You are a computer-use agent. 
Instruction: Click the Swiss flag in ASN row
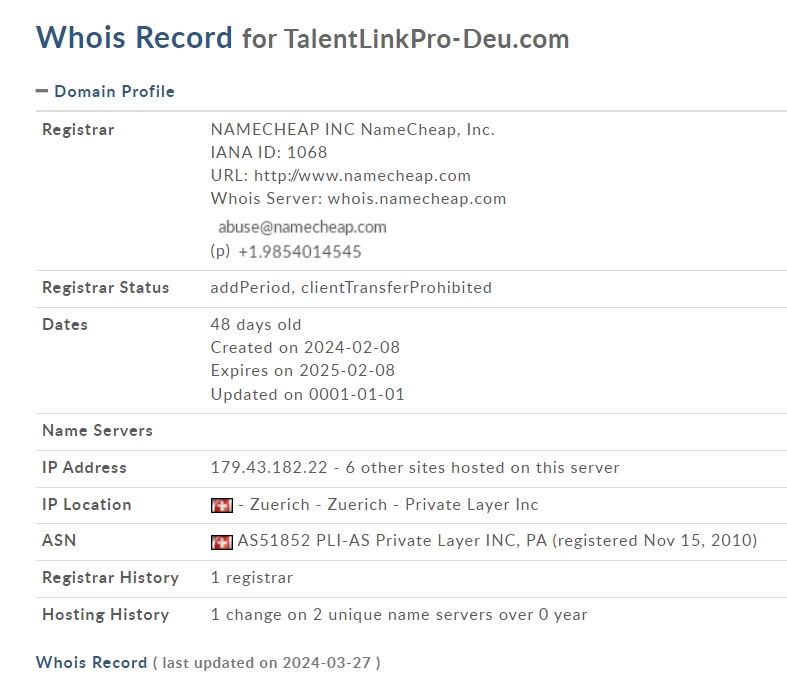[222, 542]
